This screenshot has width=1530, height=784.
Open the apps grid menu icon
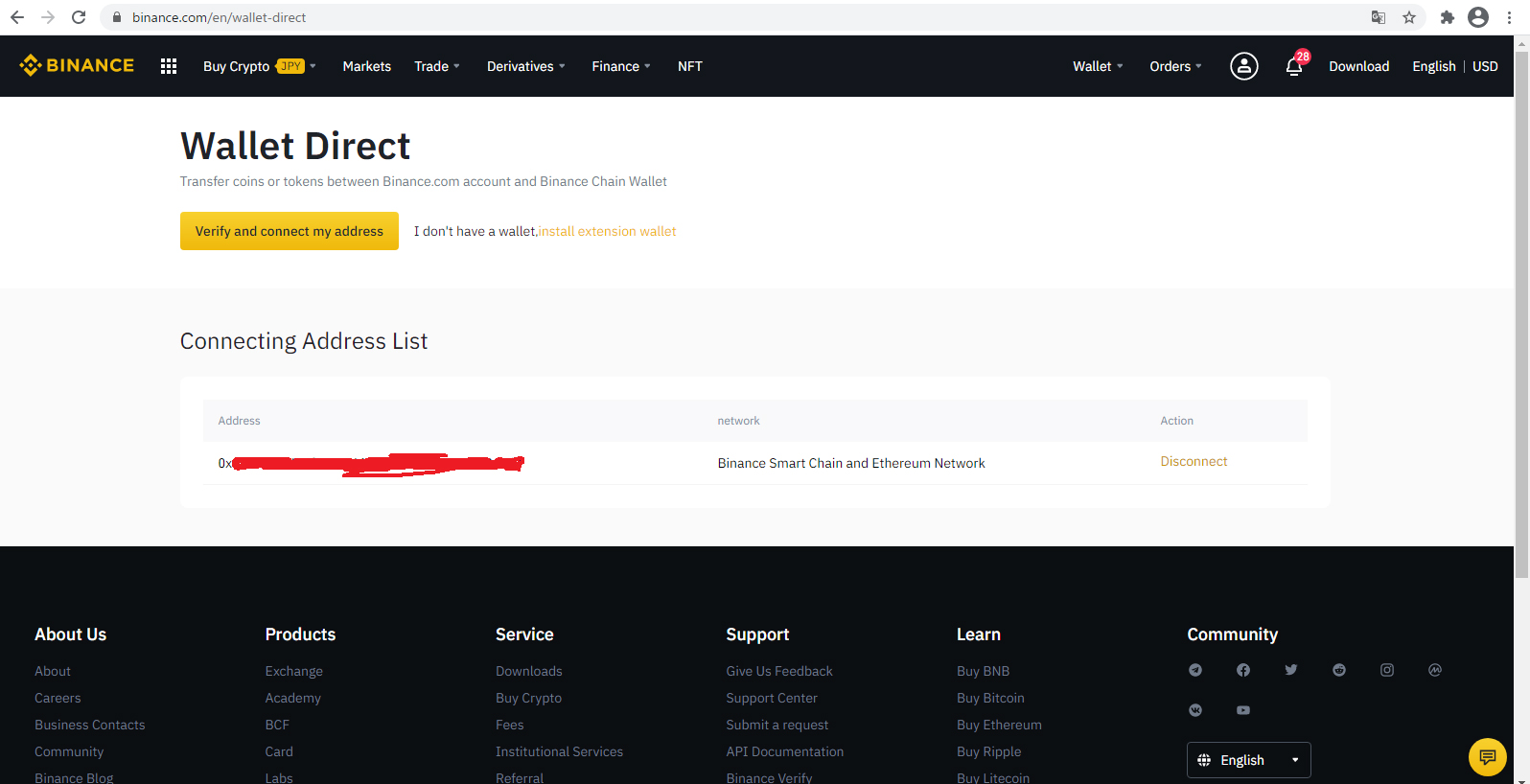tap(169, 66)
